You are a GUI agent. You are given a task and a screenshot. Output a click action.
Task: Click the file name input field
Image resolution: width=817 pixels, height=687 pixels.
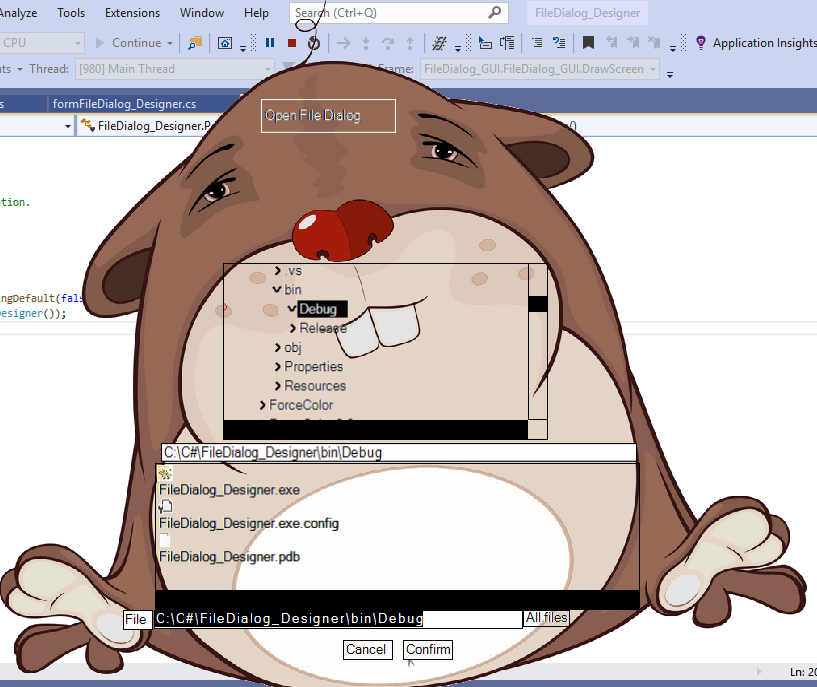tap(338, 619)
